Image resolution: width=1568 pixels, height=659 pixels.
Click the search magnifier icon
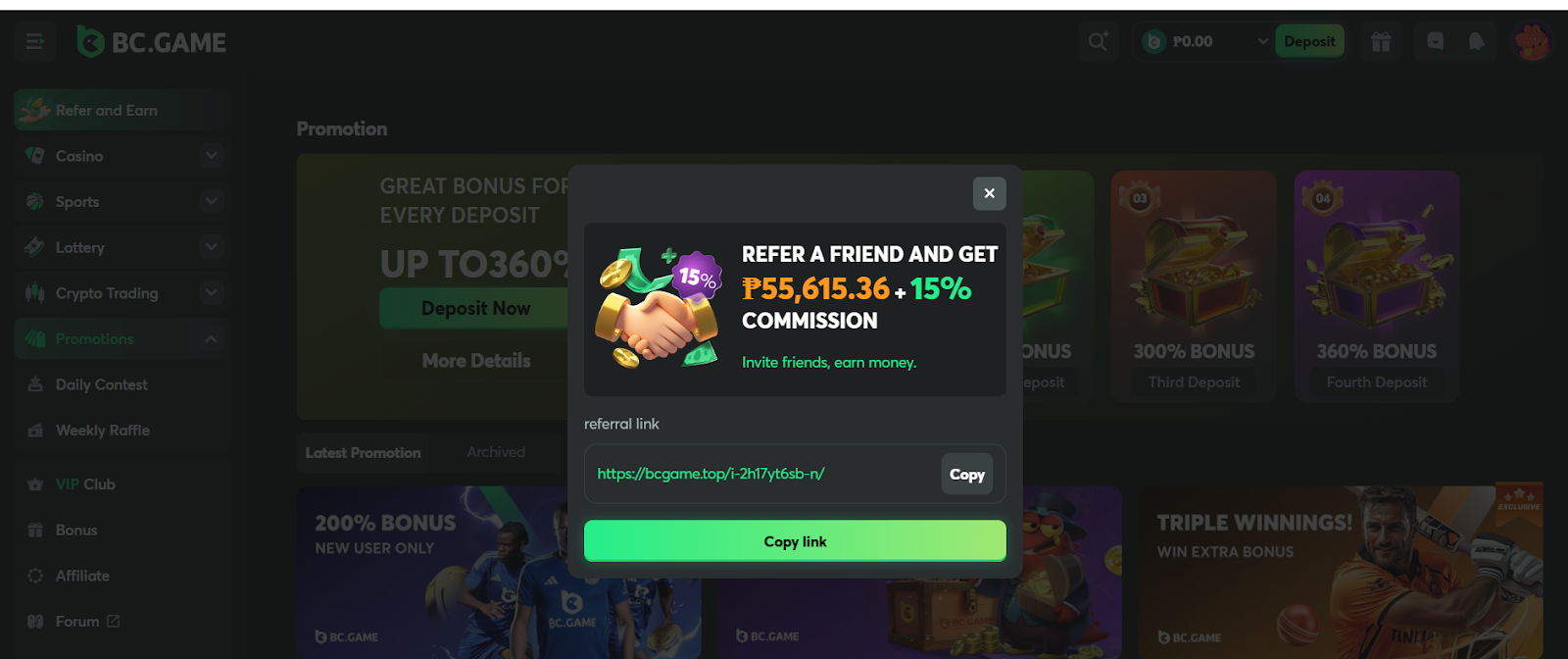1098,41
